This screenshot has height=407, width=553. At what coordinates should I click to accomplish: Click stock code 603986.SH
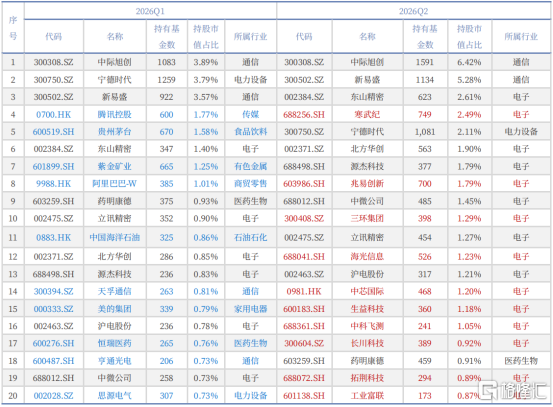(x=304, y=184)
